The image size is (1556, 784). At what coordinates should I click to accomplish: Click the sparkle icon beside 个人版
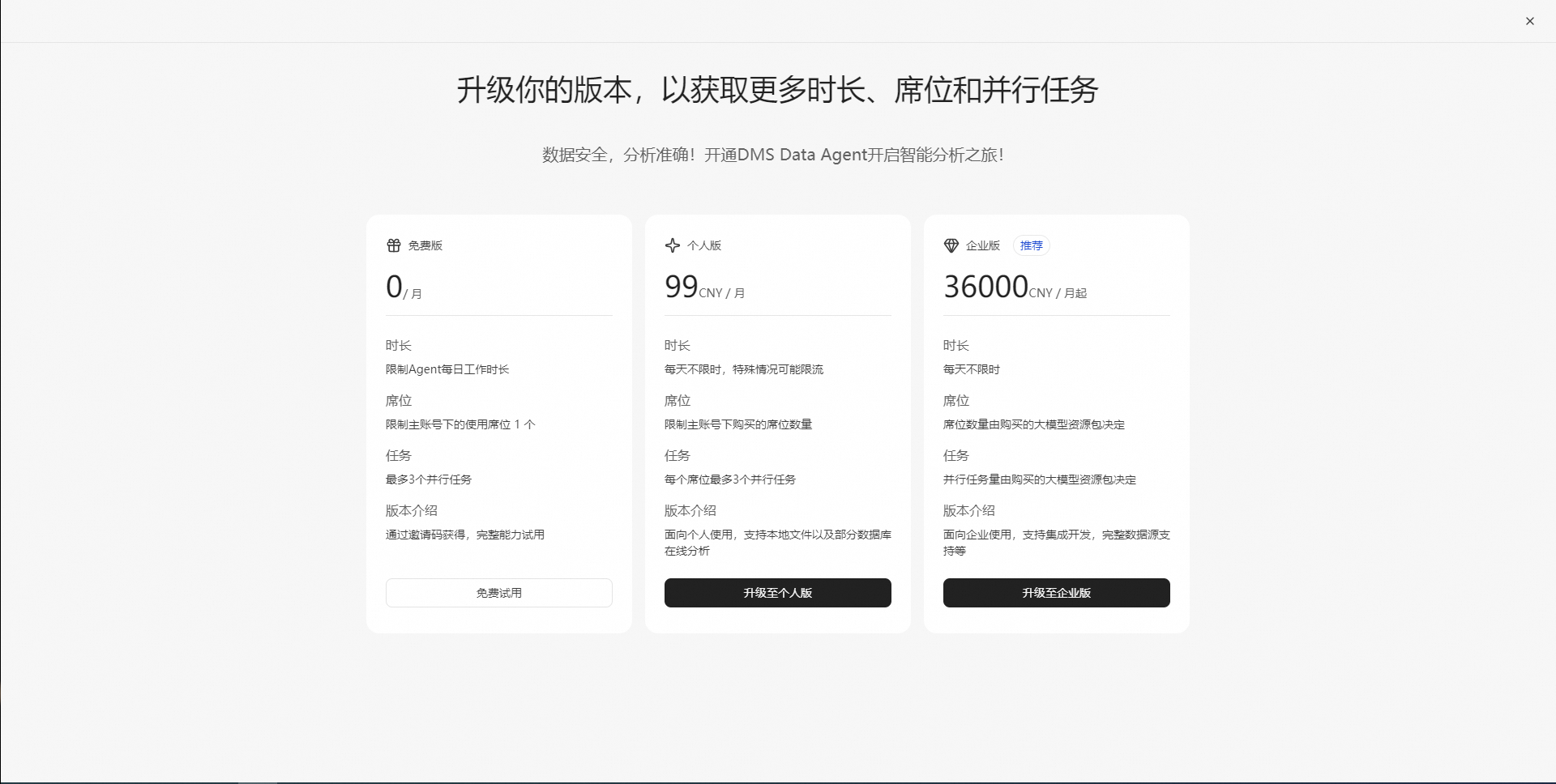(x=673, y=245)
